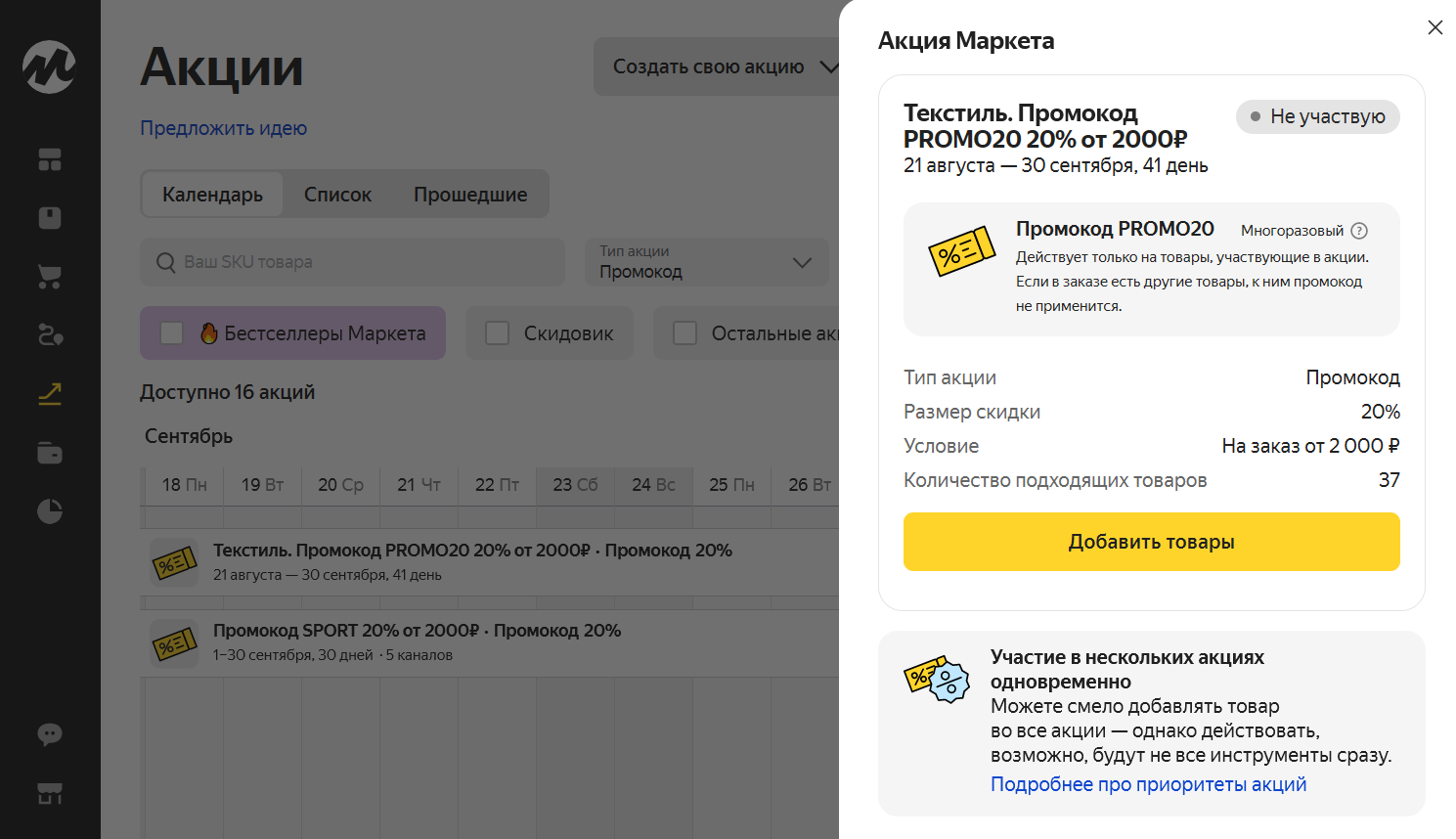Click the help icon next to Многоразовый
1456x839 pixels.
(1359, 231)
